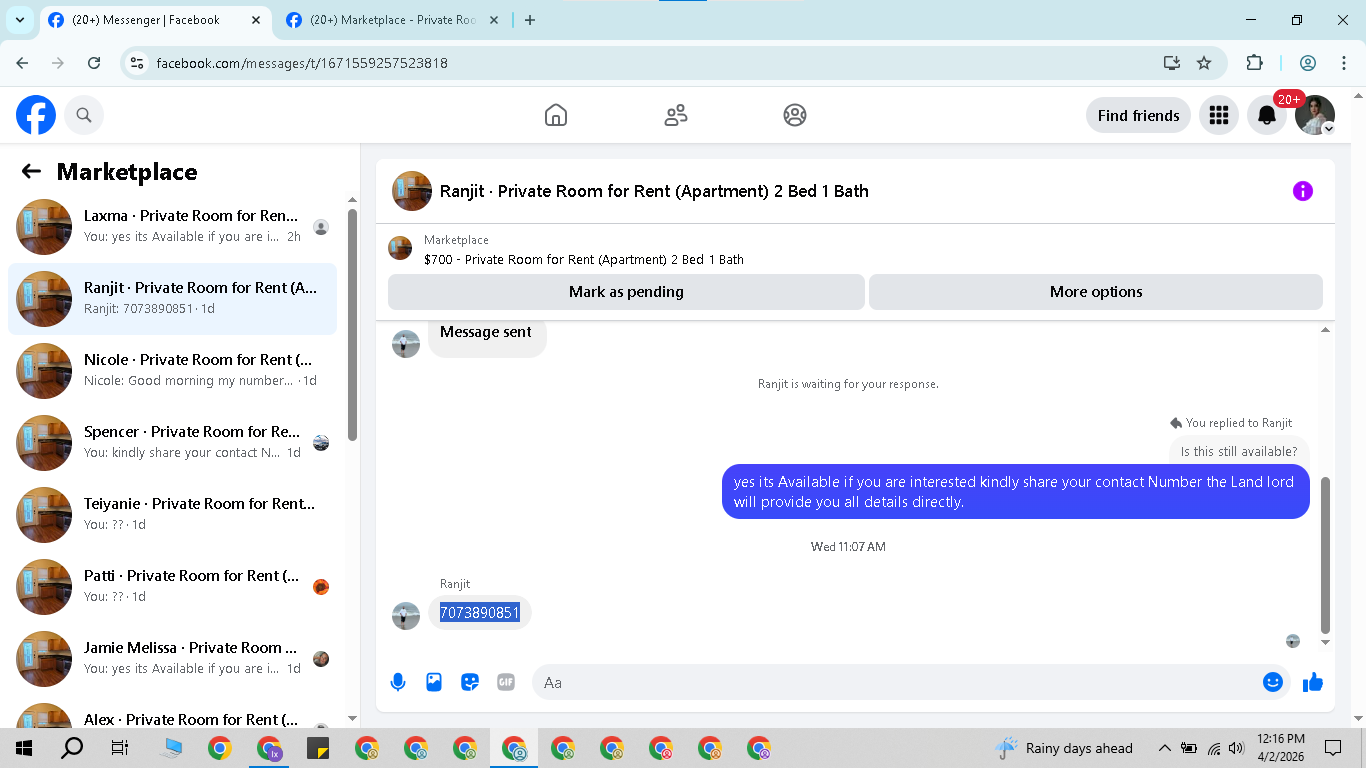Screen dimensions: 1366x768
Task: Open the Facebook search icon
Action: (84, 115)
